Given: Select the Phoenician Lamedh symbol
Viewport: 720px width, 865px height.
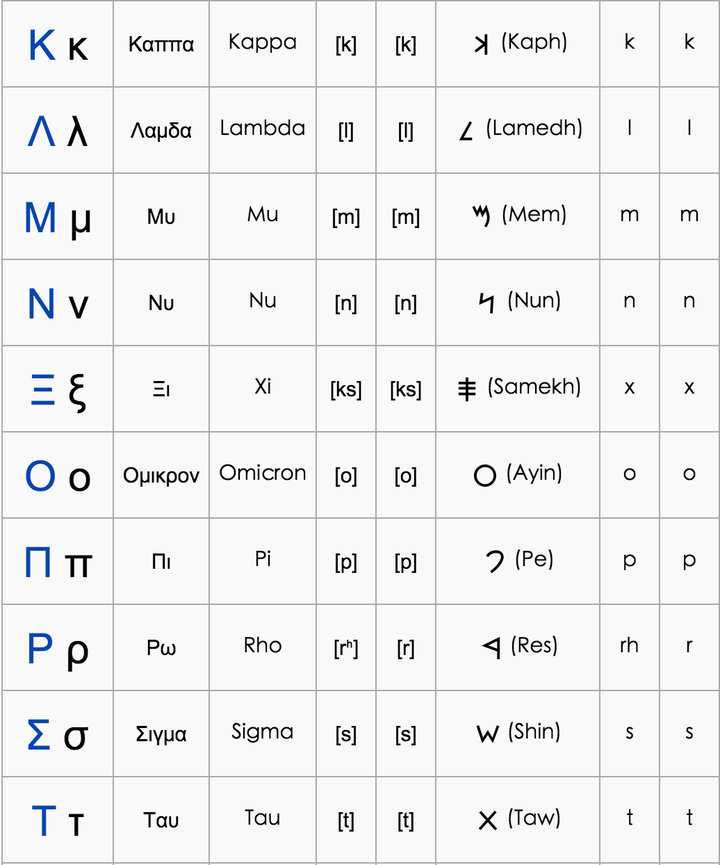Looking at the screenshot, I should 467,130.
